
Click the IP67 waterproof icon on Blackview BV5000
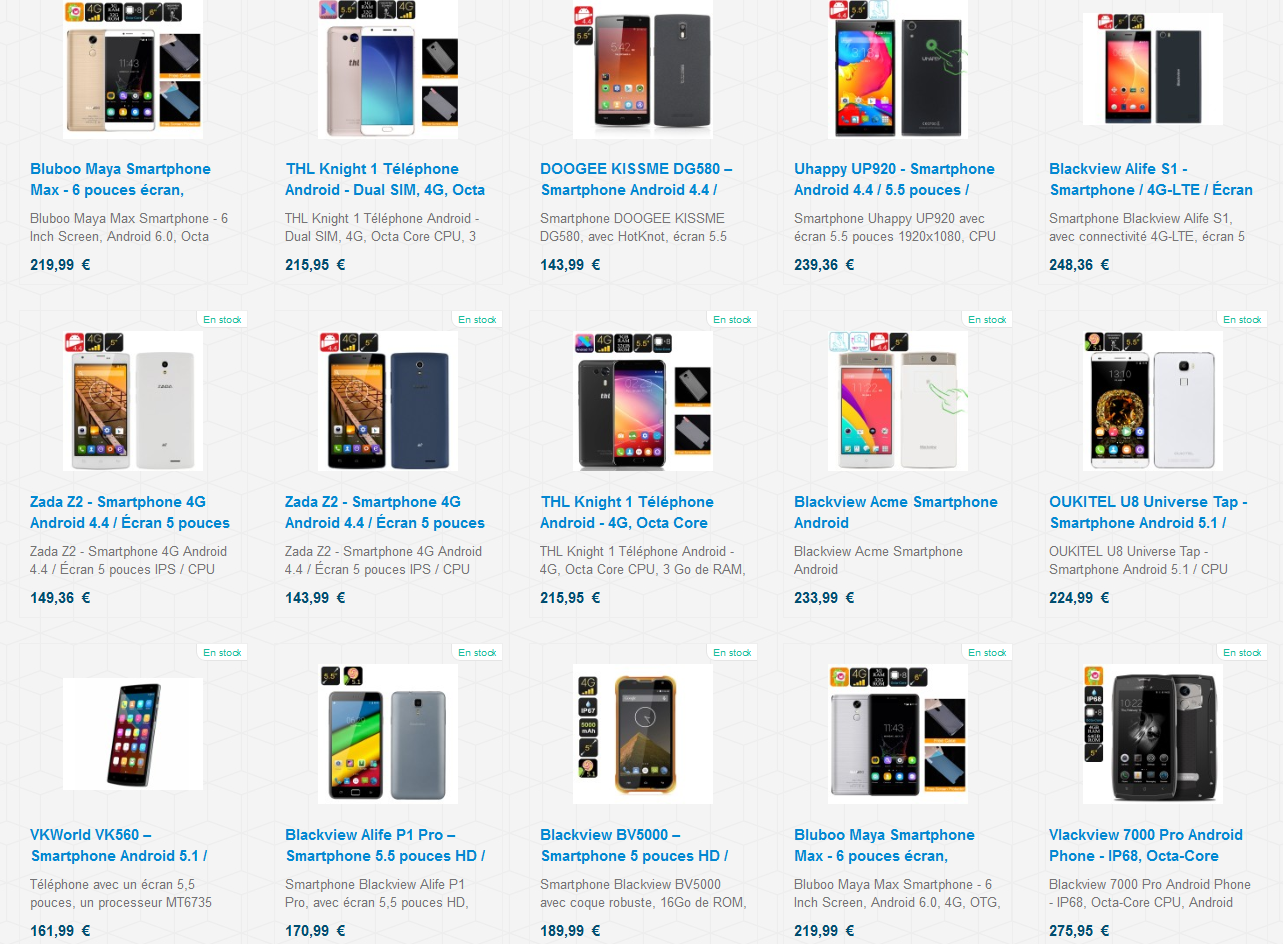(x=588, y=707)
